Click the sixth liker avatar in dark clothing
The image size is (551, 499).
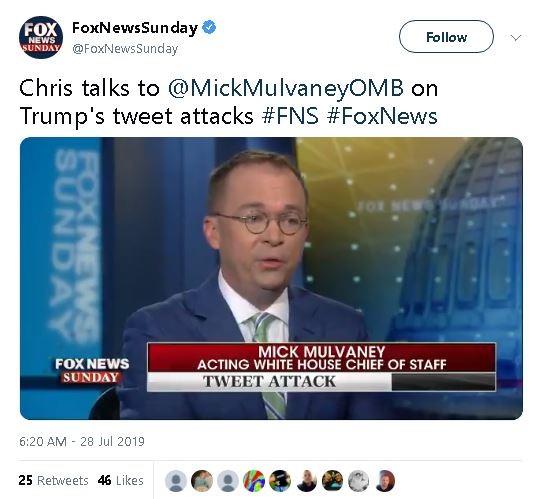point(306,481)
